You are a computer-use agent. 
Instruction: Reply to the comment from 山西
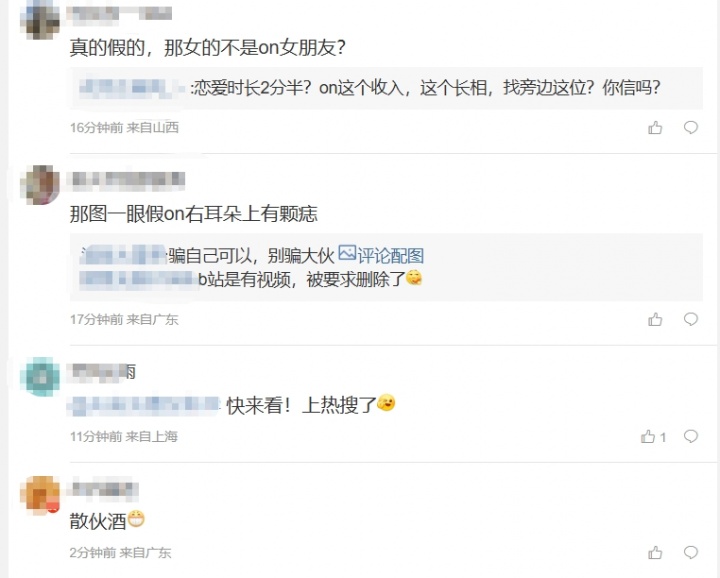click(x=691, y=127)
